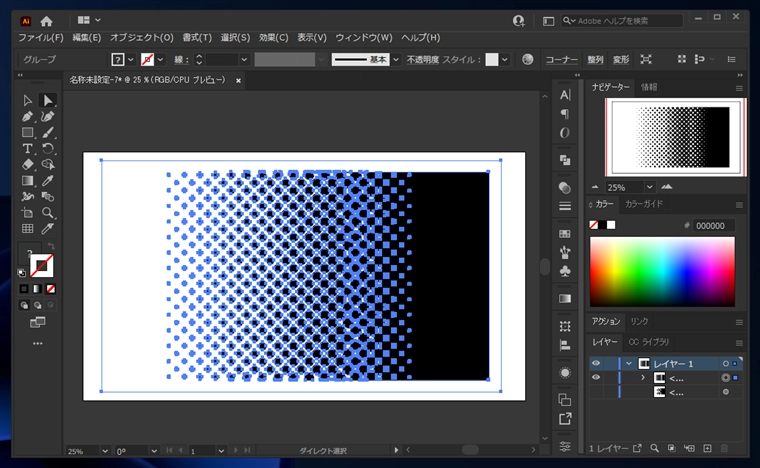Open the オブジェクト(O) menu

pos(142,37)
